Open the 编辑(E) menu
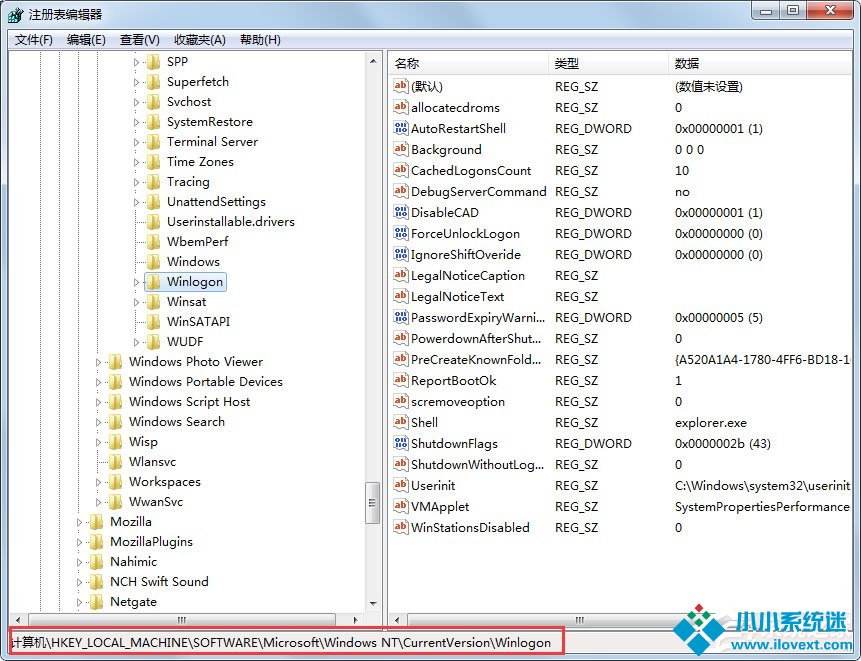This screenshot has width=861, height=661. (x=86, y=40)
